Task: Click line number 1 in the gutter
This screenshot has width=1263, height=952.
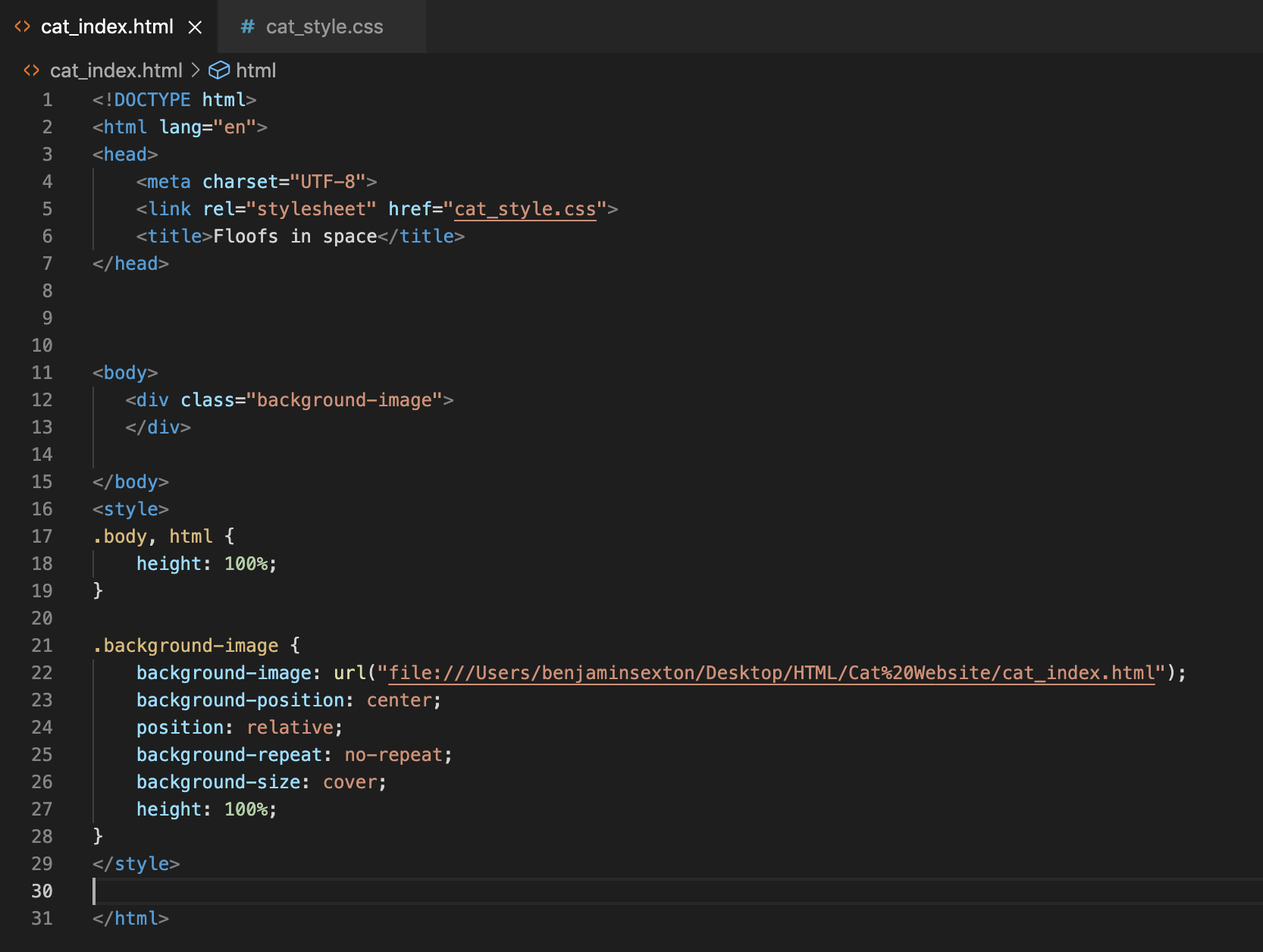Action: click(x=47, y=99)
